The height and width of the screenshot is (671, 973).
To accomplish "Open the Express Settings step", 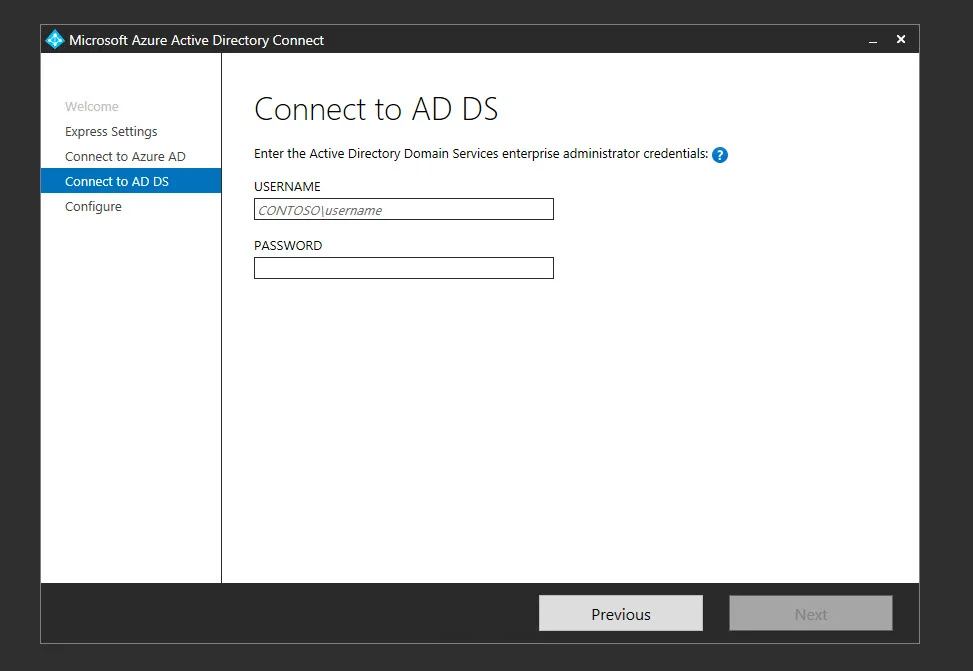I will point(111,132).
